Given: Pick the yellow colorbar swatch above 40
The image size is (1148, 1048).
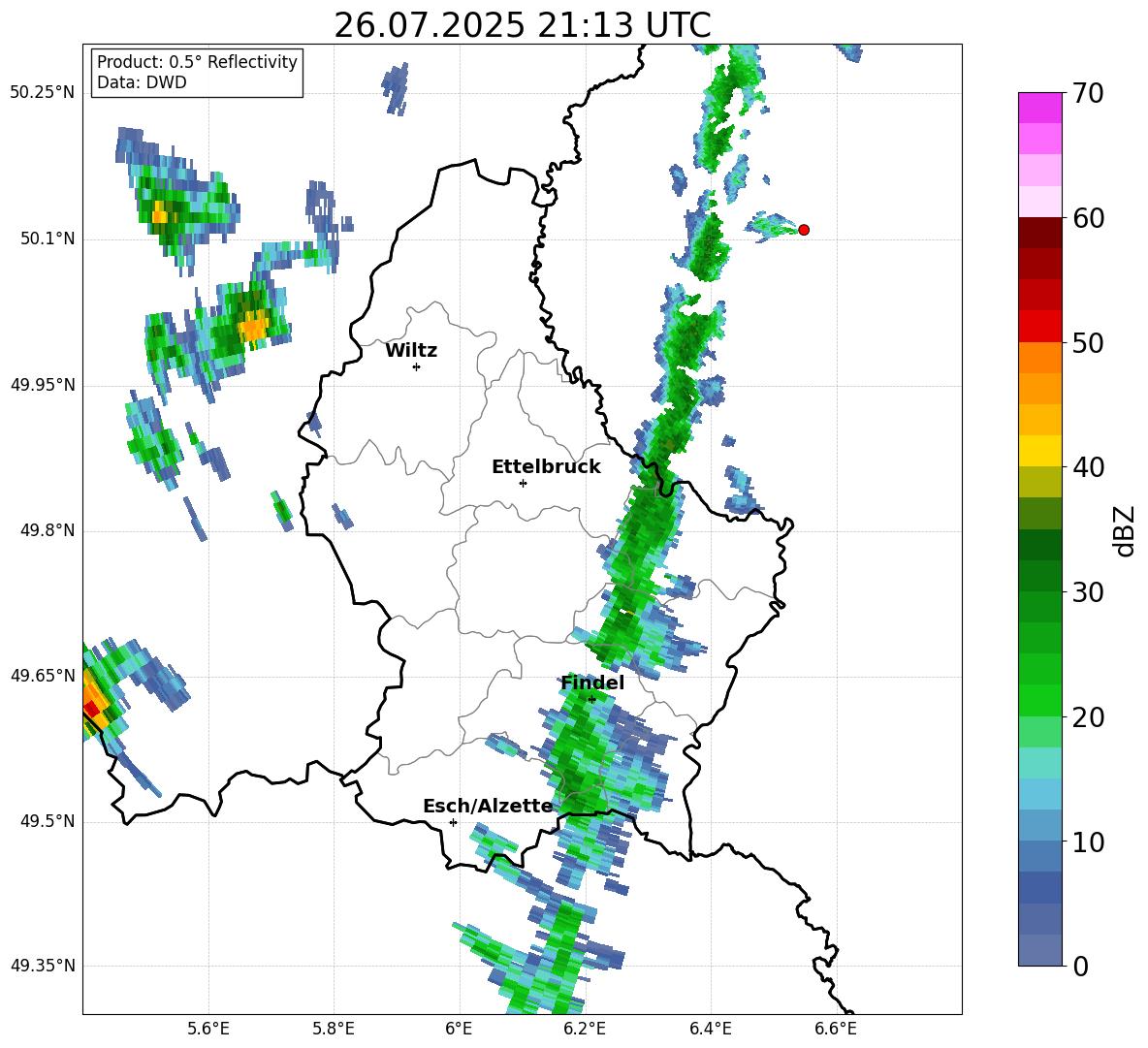Looking at the screenshot, I should pos(1039,451).
